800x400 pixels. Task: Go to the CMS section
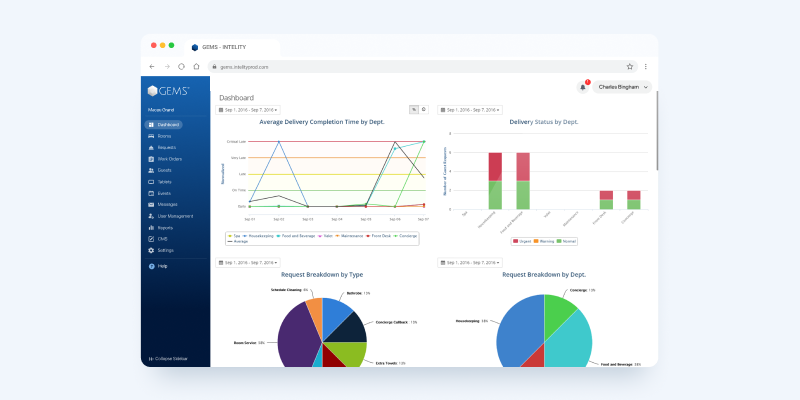click(158, 239)
